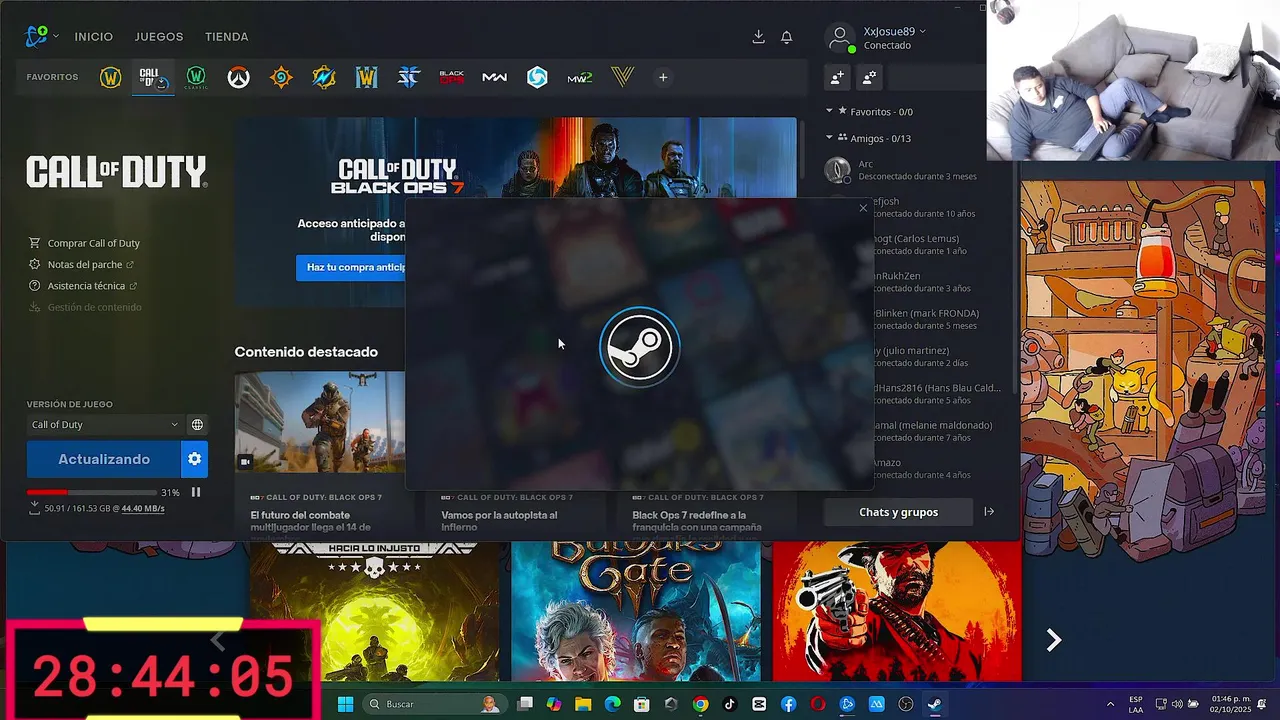
Task: Open the combate multijugador video thumbnail
Action: click(x=320, y=422)
